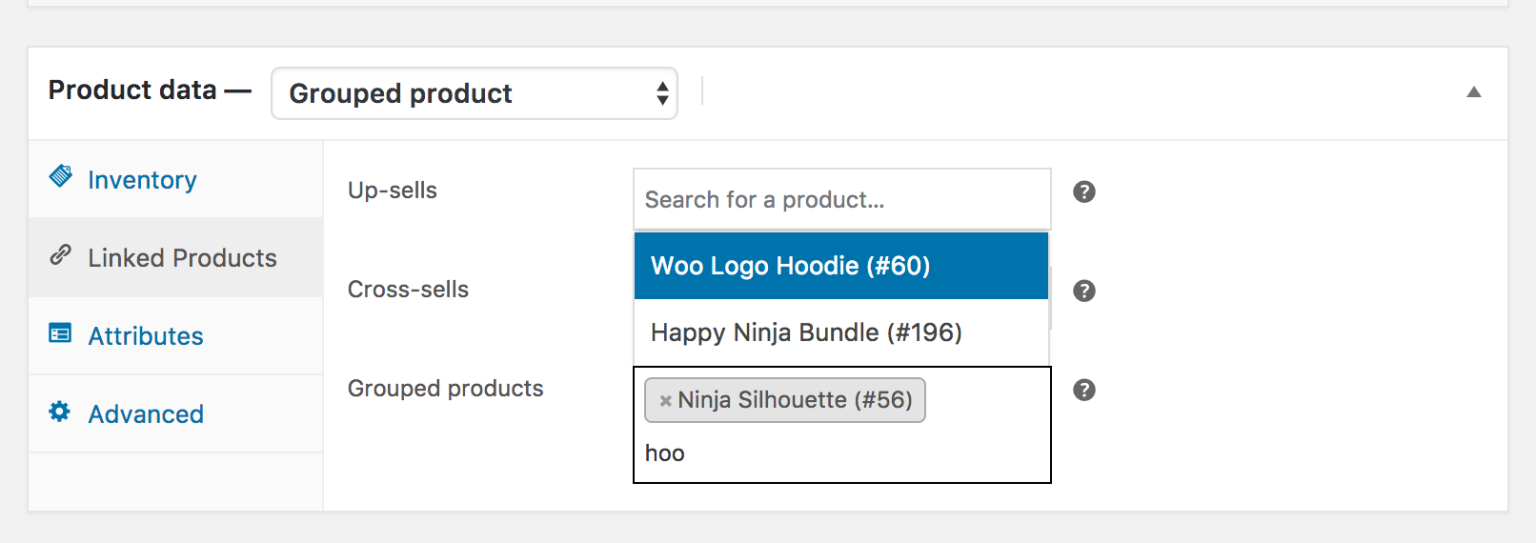
Task: Go to the Attributes tab
Action: click(x=145, y=336)
